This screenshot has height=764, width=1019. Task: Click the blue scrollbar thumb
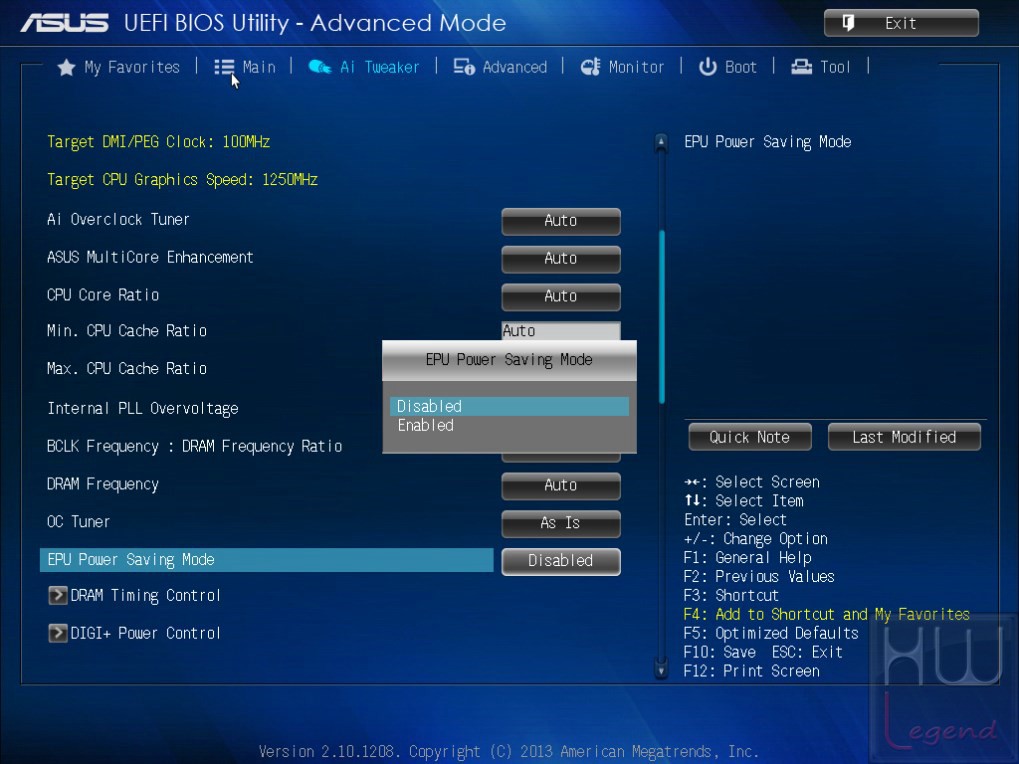coord(662,316)
